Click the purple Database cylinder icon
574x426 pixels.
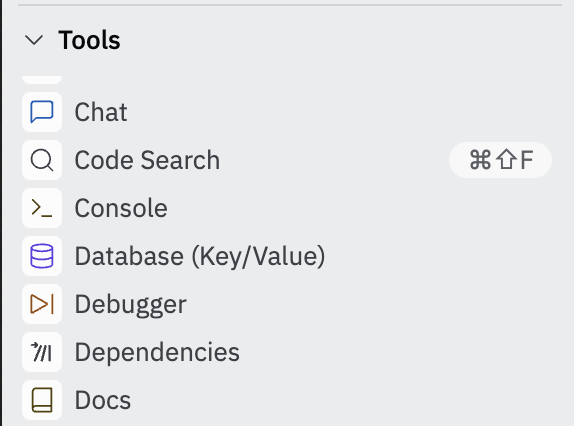pos(42,256)
